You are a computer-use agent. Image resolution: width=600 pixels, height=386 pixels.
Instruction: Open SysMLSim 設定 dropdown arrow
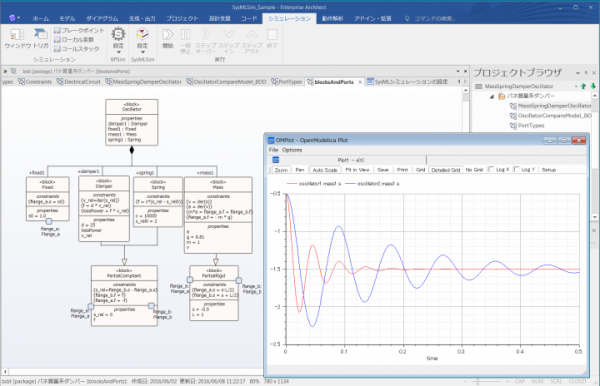142,52
